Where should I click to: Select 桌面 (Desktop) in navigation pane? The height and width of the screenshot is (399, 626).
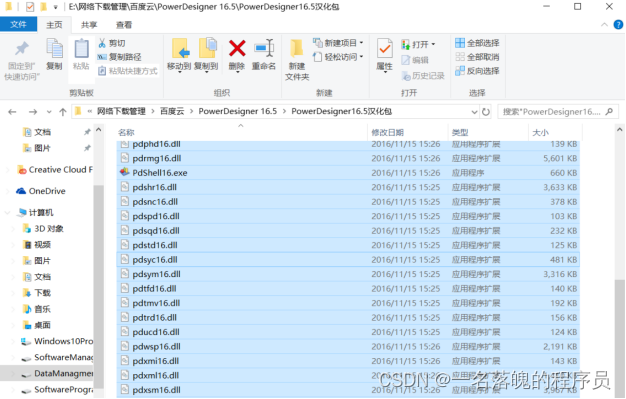click(x=37, y=325)
